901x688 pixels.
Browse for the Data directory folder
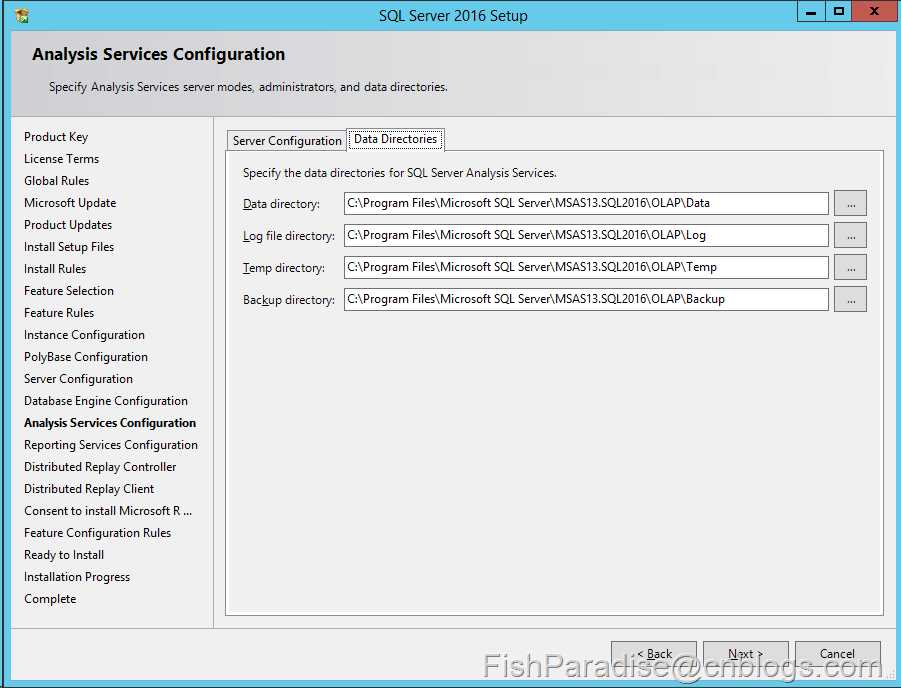850,203
